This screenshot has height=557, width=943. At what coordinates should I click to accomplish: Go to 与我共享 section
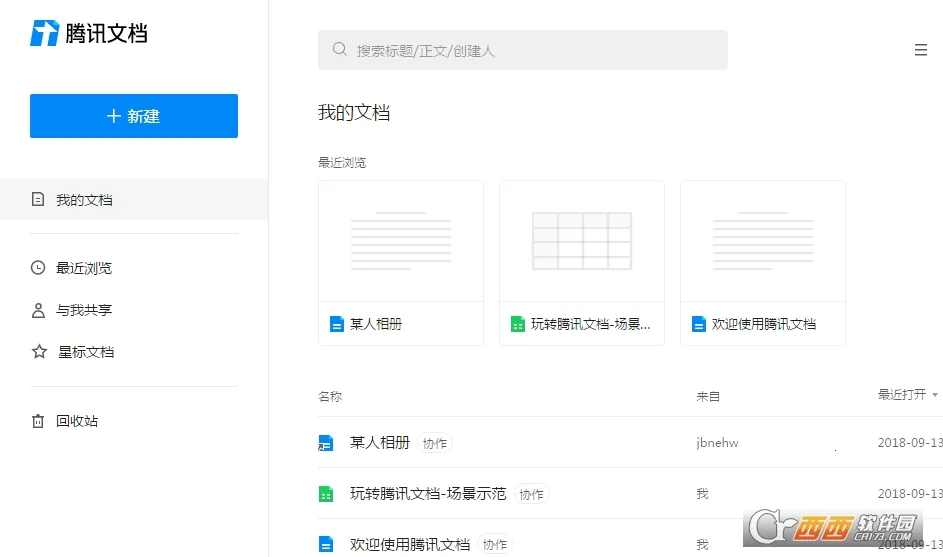pyautogui.click(x=84, y=310)
